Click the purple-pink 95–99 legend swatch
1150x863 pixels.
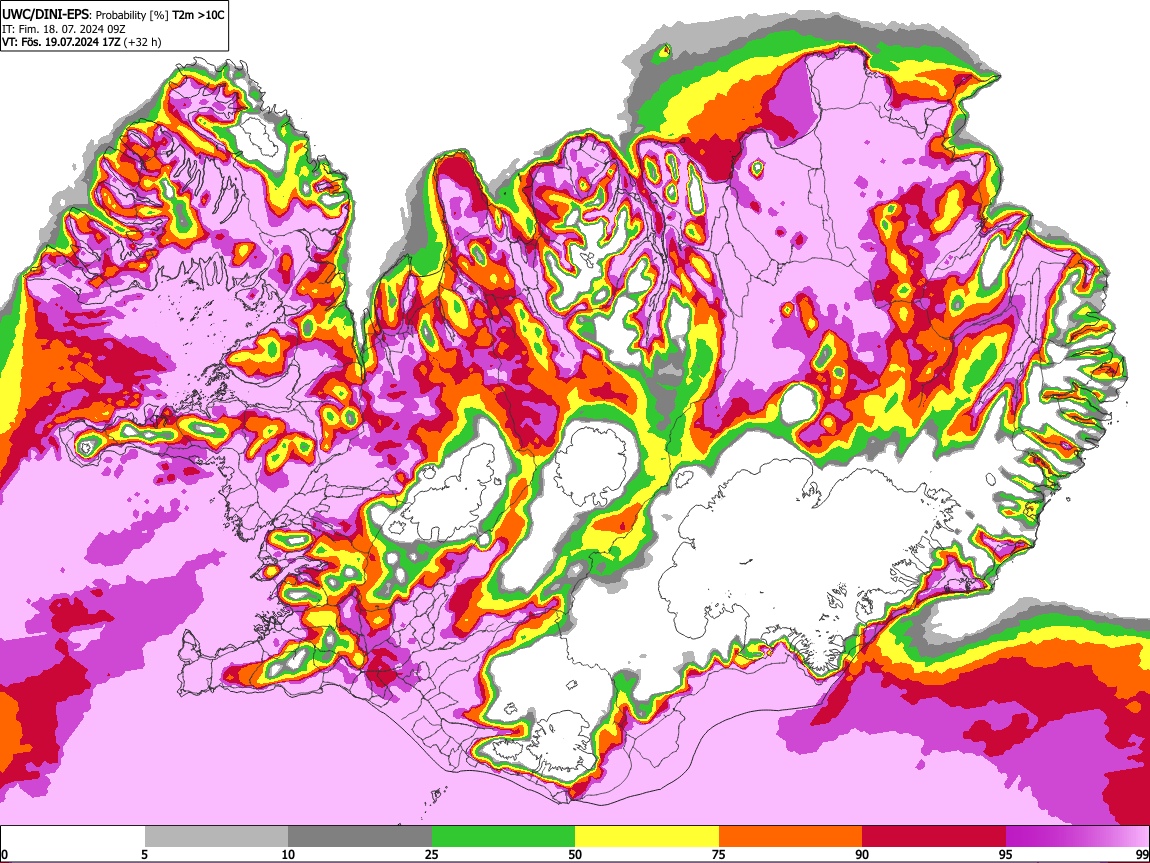coord(1077,837)
